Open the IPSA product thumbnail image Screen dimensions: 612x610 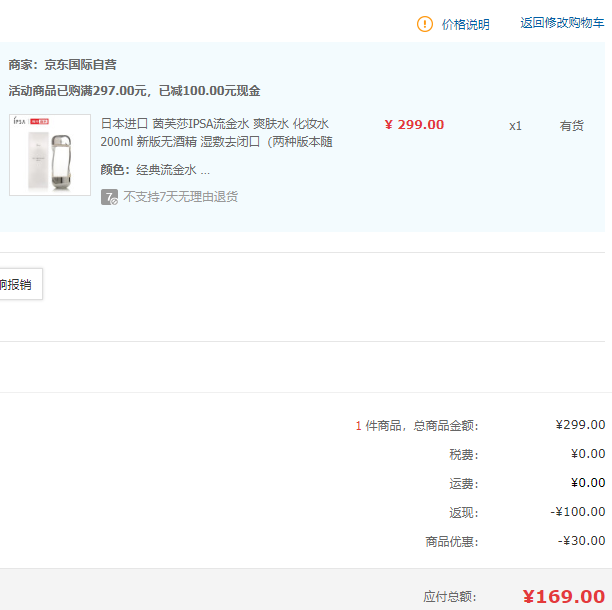pos(50,155)
